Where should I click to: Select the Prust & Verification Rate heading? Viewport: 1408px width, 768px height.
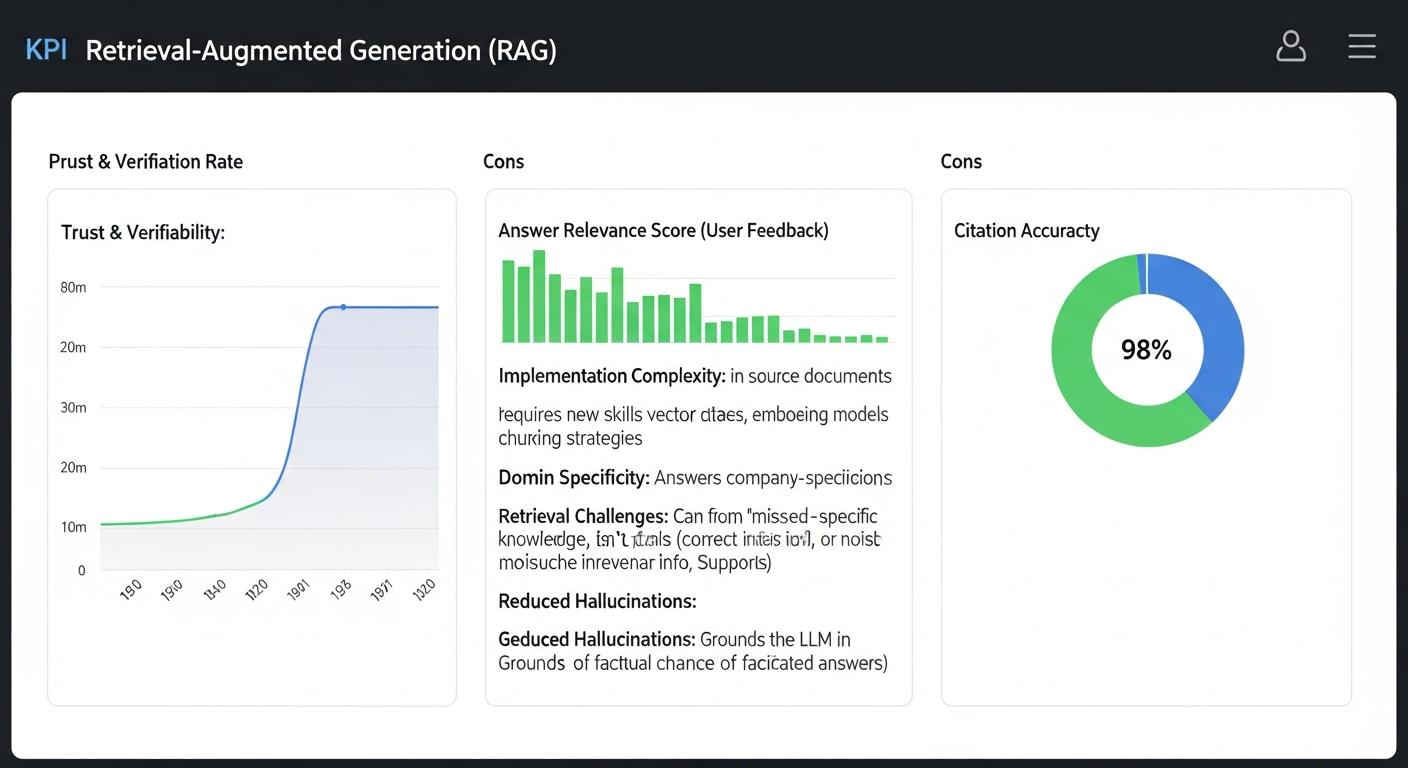pyautogui.click(x=146, y=162)
